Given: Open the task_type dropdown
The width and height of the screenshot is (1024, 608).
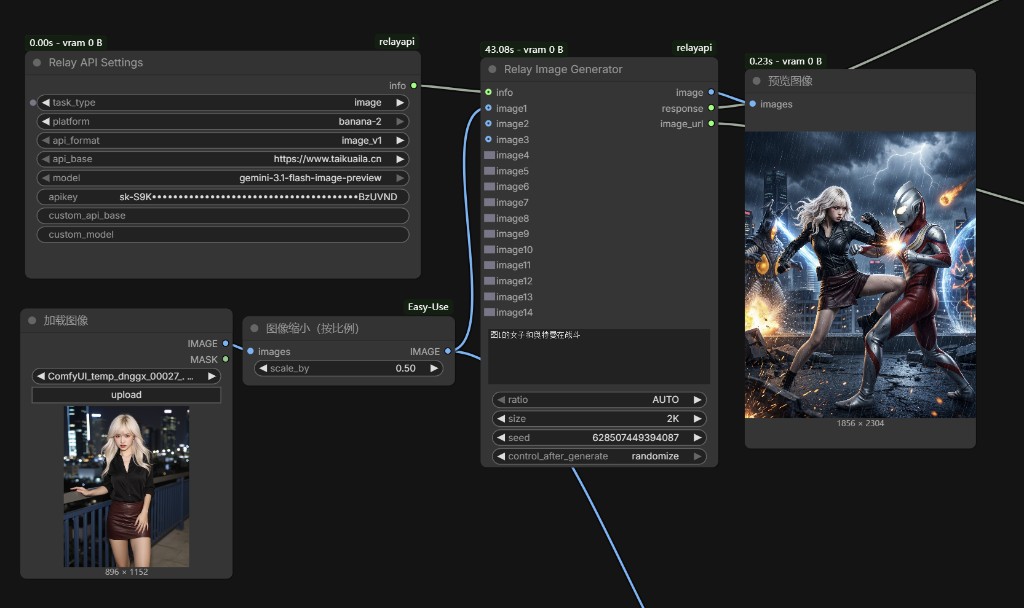Looking at the screenshot, I should click(222, 102).
